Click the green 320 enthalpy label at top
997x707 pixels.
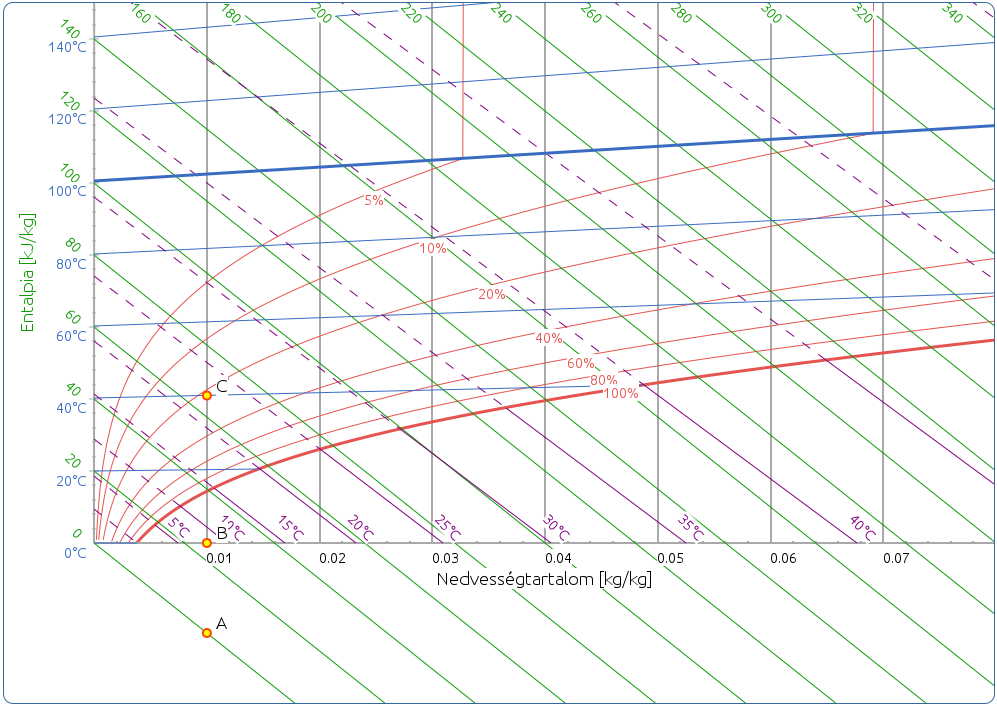point(862,13)
